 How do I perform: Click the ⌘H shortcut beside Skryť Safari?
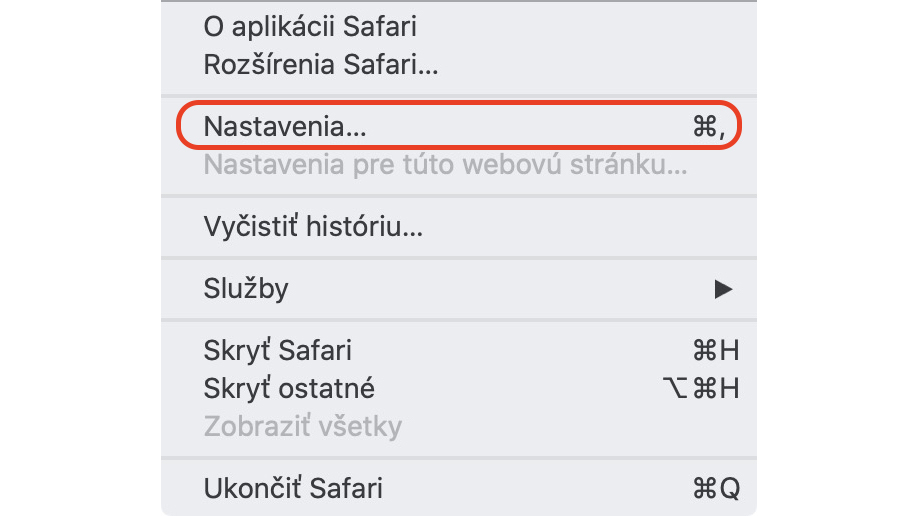tap(715, 350)
